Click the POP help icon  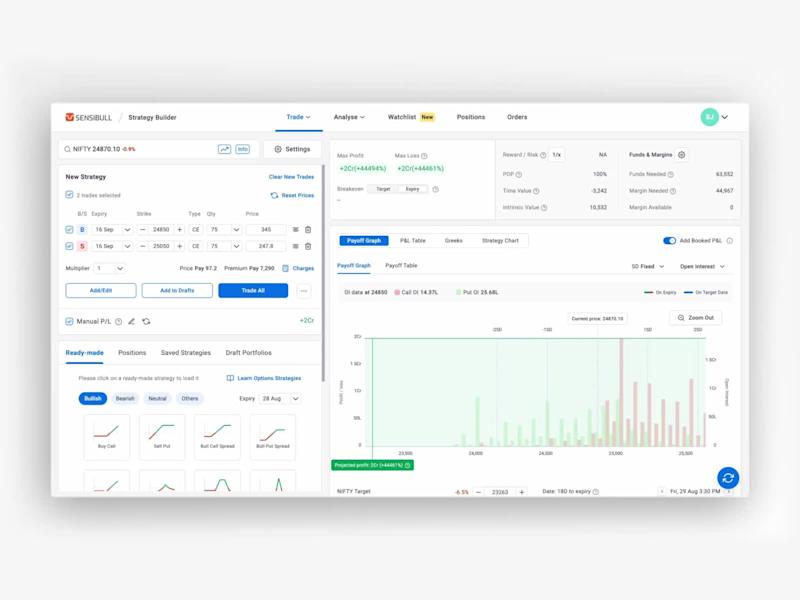point(519,174)
